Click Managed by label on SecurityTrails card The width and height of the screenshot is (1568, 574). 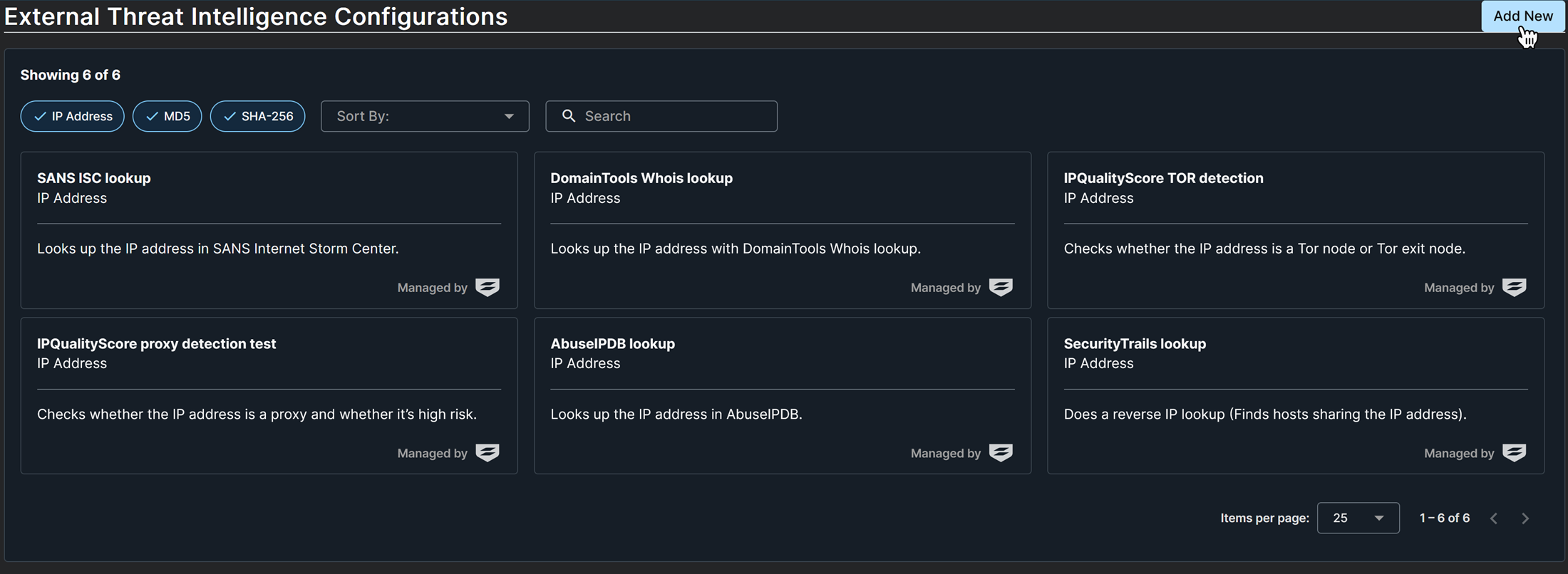[x=1459, y=453]
